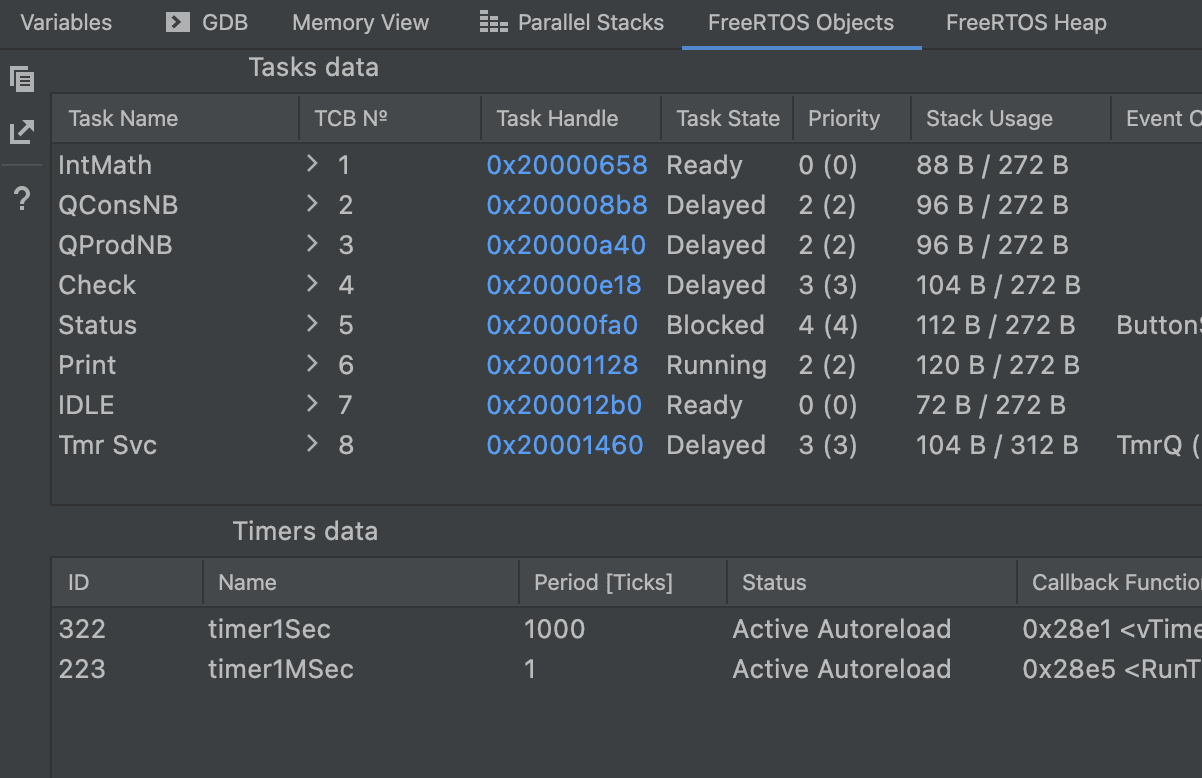Follow the 0x20001128 Print task handle
Viewport: 1202px width, 778px height.
[x=562, y=365]
